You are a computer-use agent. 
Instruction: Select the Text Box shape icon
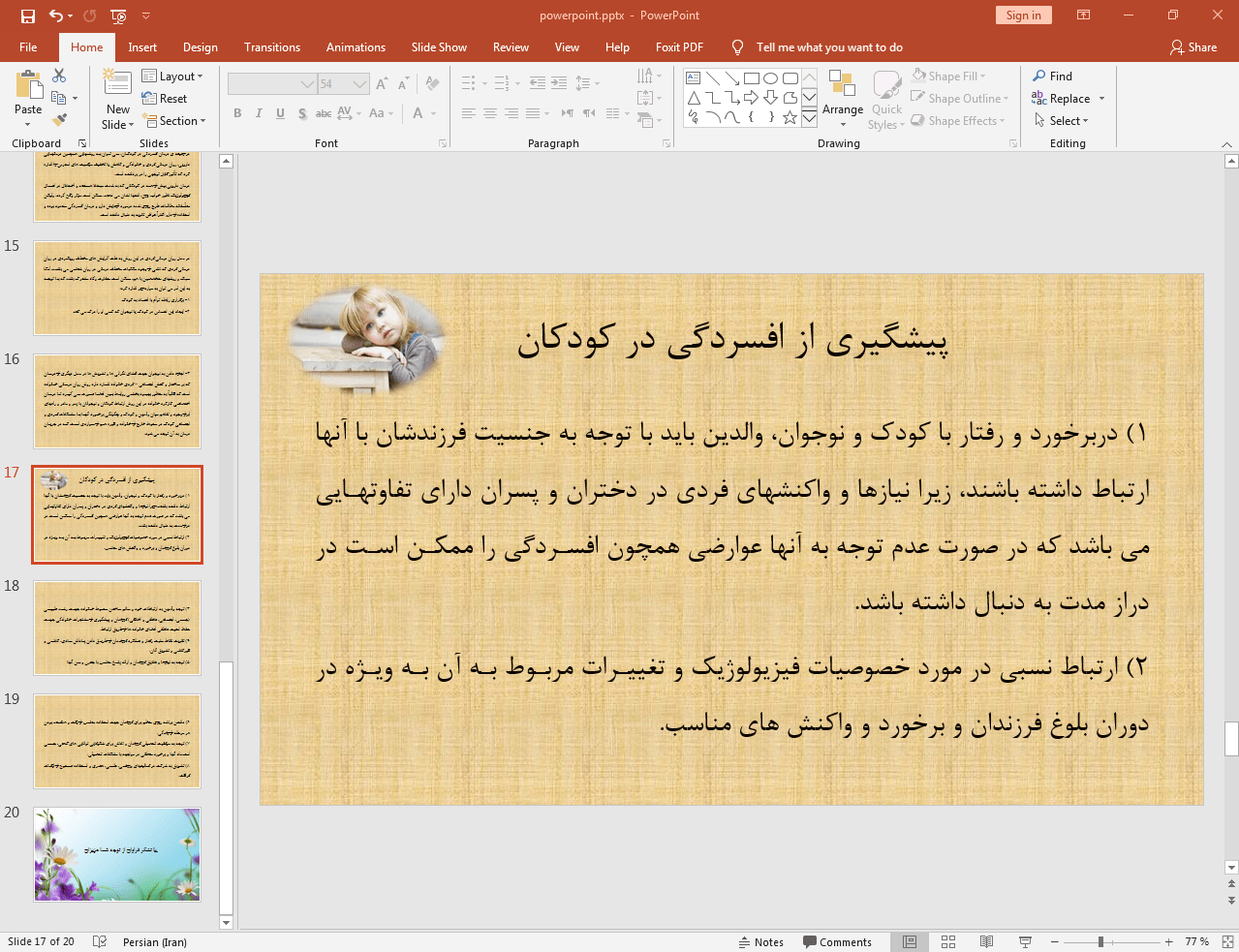coord(694,78)
